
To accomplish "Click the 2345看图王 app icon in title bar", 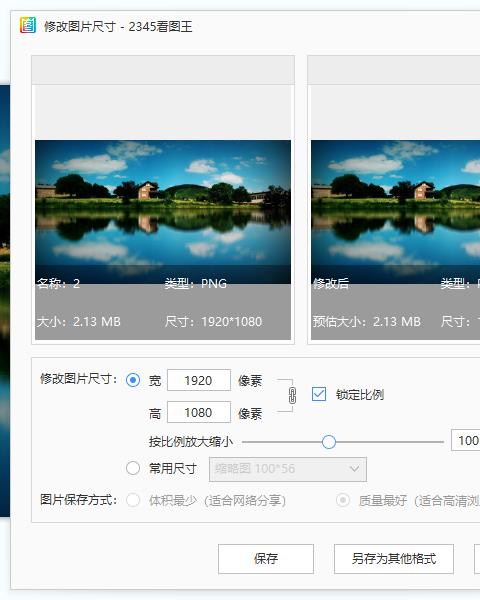I will pos(28,26).
